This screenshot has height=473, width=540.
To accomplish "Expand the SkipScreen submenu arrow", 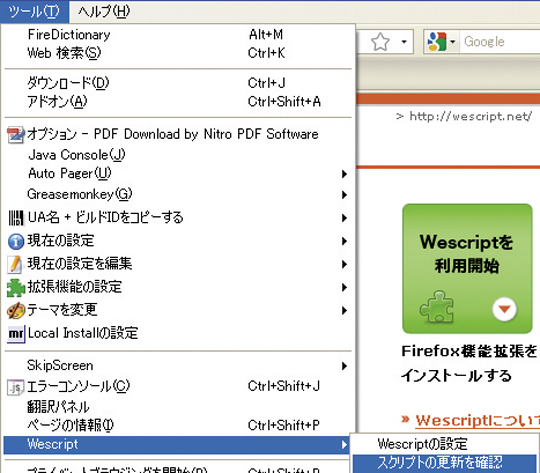I will [344, 366].
